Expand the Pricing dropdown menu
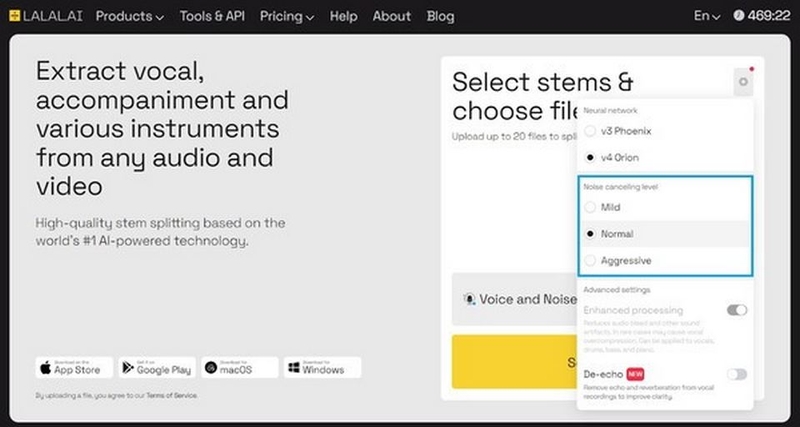This screenshot has height=427, width=800. click(287, 16)
